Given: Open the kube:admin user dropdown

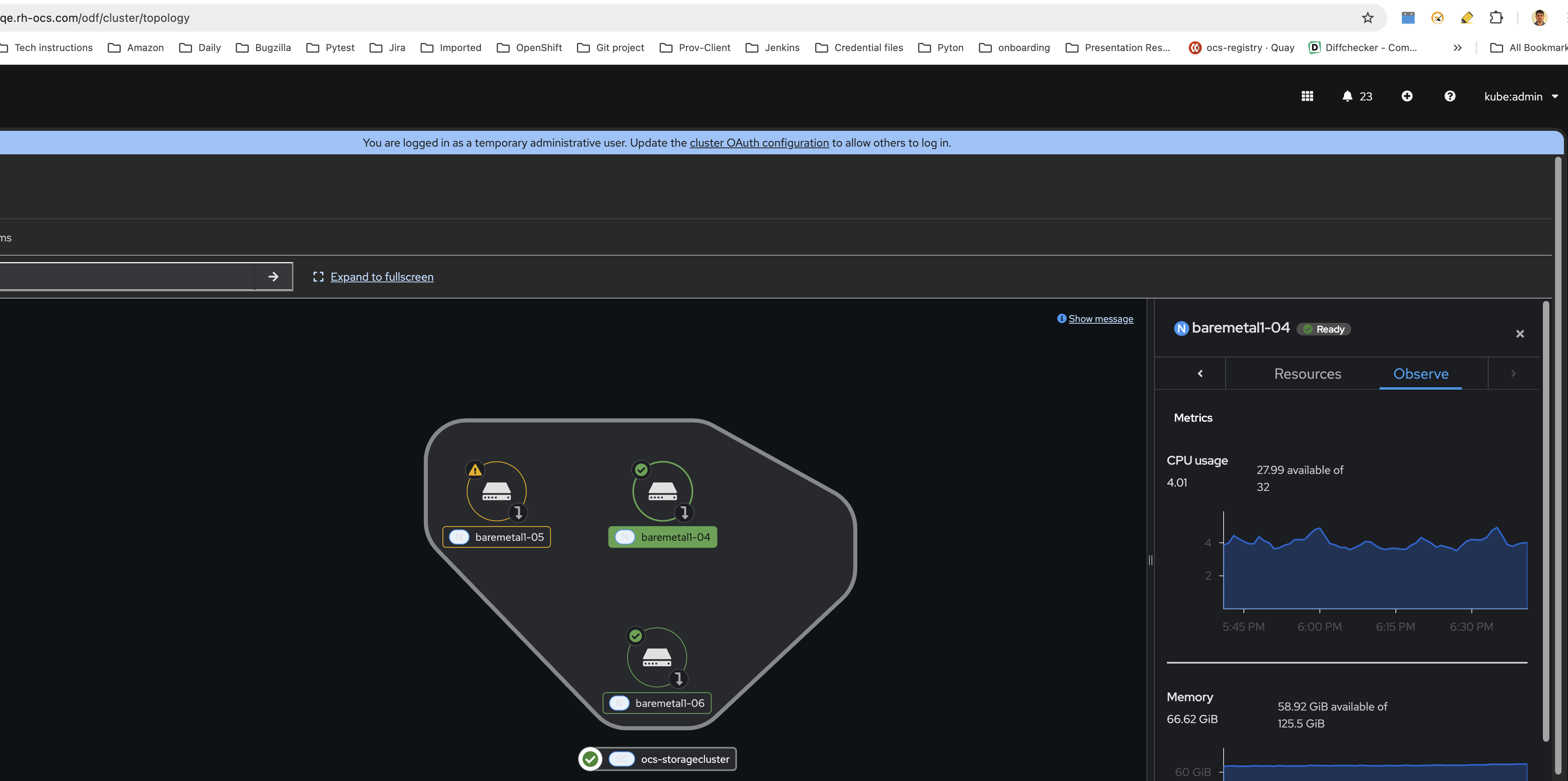Looking at the screenshot, I should (x=1521, y=96).
